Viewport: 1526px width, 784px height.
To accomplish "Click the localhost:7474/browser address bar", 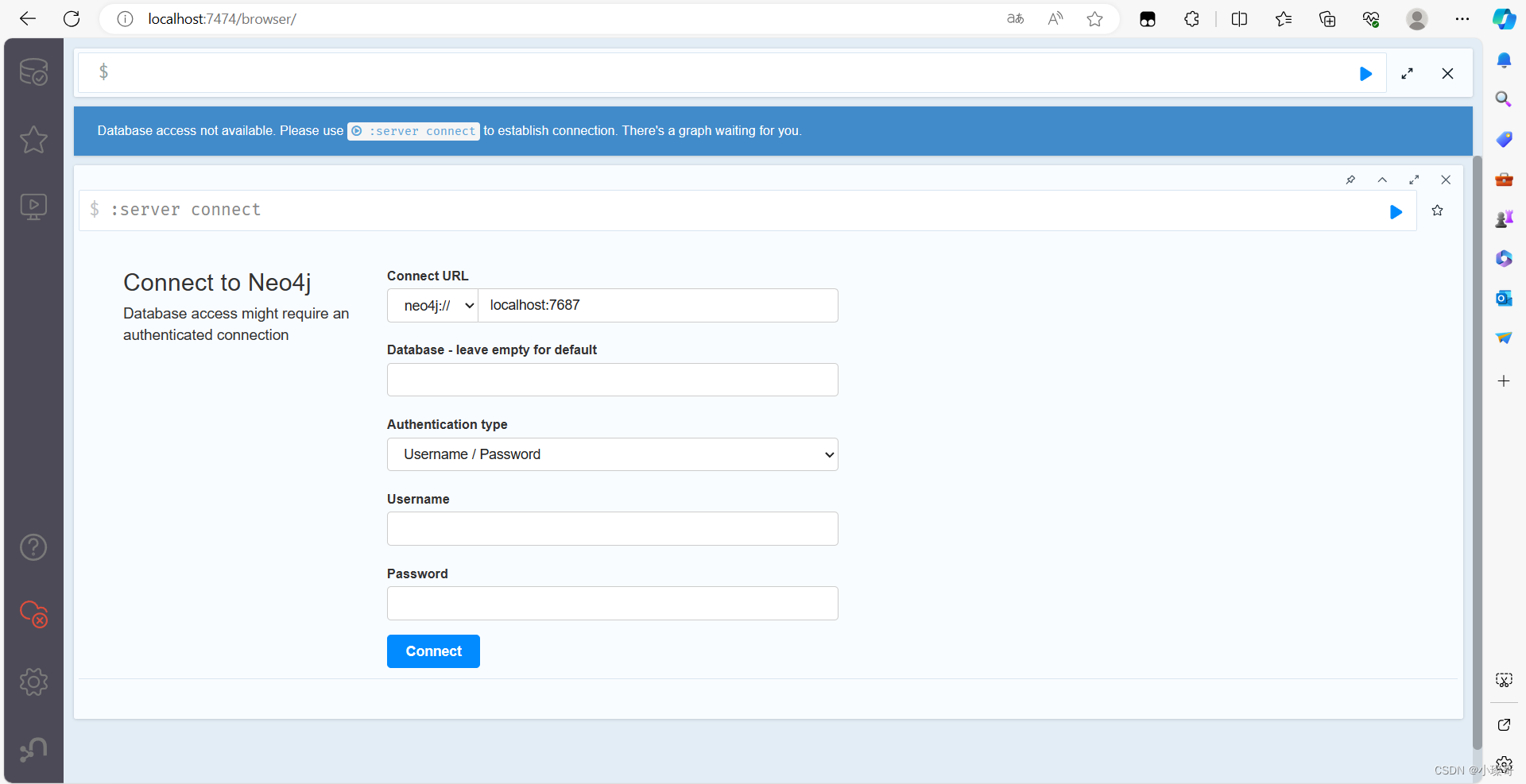I will [222, 19].
